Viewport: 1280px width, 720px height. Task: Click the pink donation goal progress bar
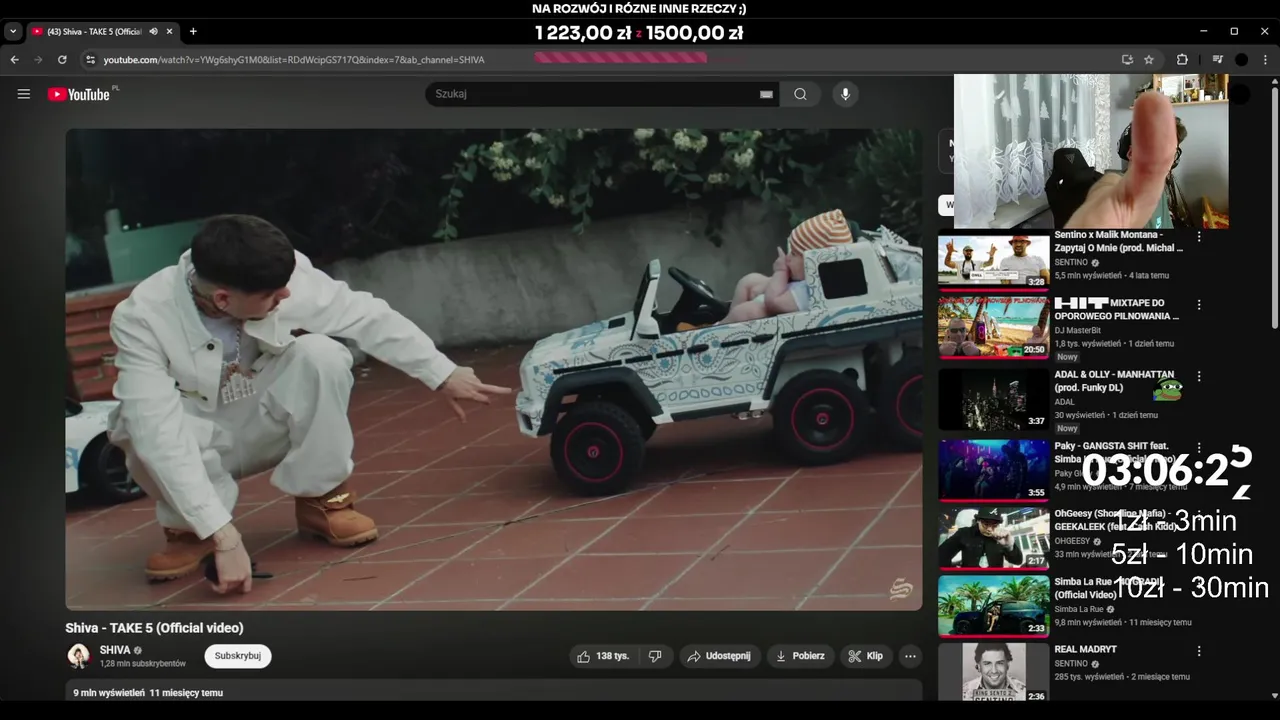621,57
